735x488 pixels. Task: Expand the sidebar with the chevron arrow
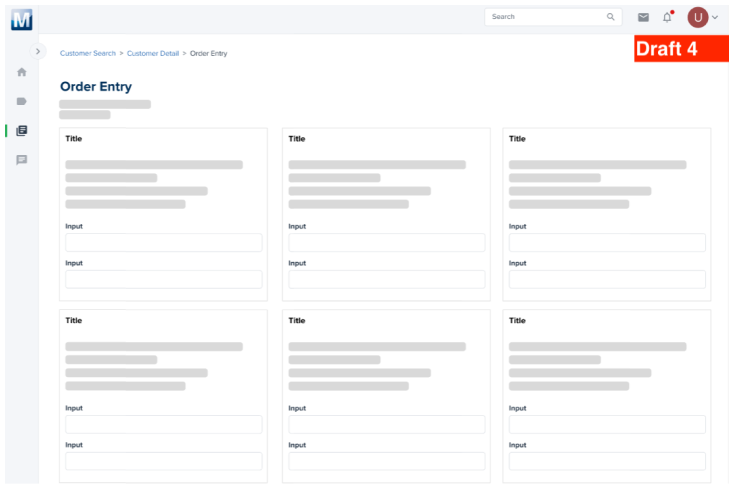[x=38, y=51]
